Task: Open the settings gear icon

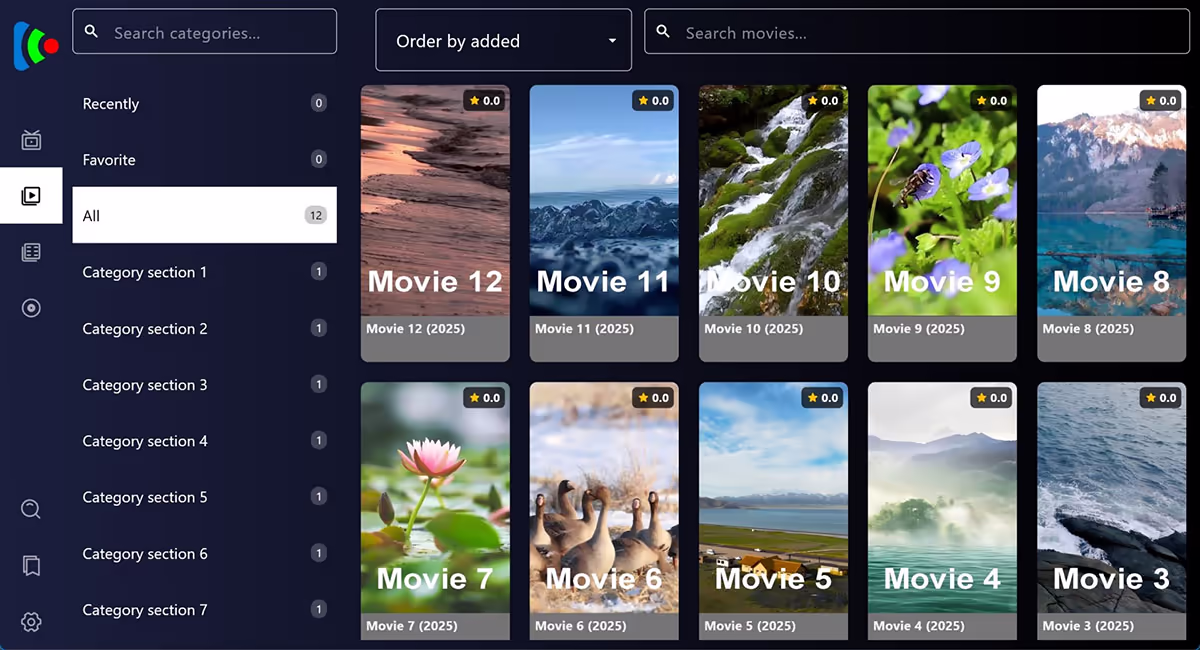Action: 31,622
